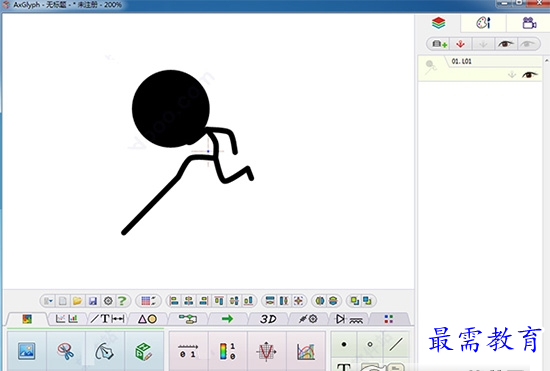Toggle the grid display button

tap(148, 301)
